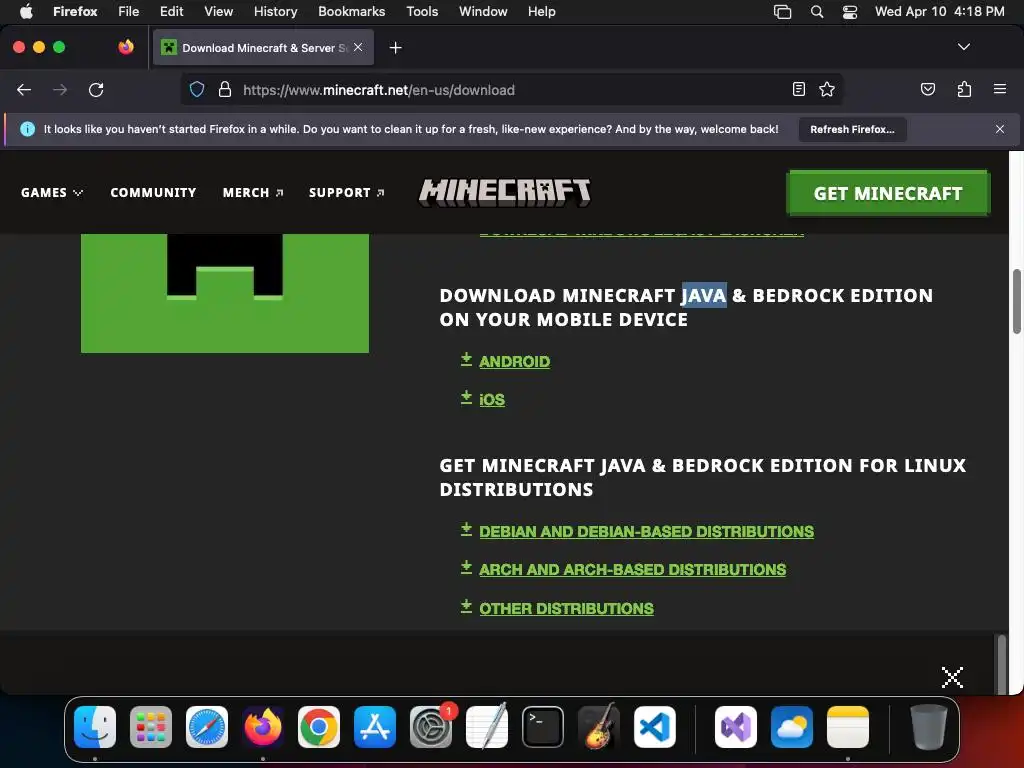Open the Firefox File menu

tap(129, 12)
